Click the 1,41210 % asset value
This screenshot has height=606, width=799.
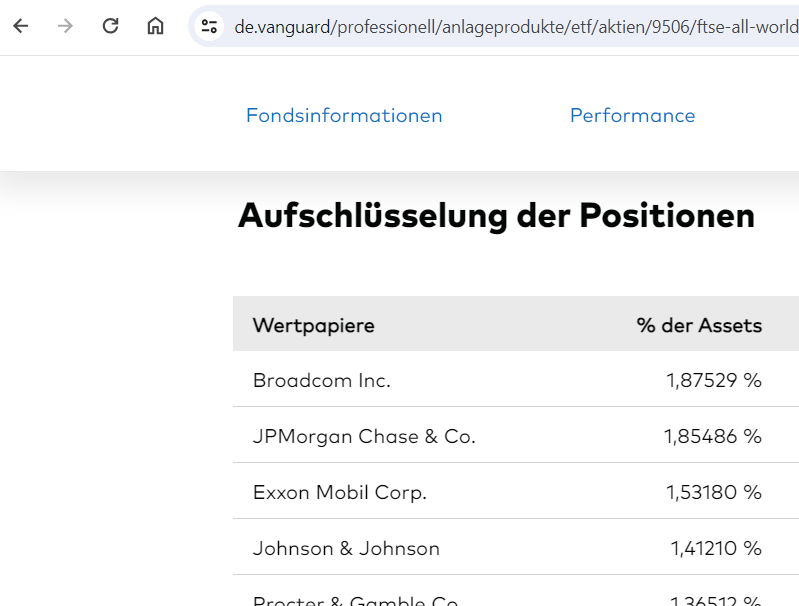pos(716,548)
